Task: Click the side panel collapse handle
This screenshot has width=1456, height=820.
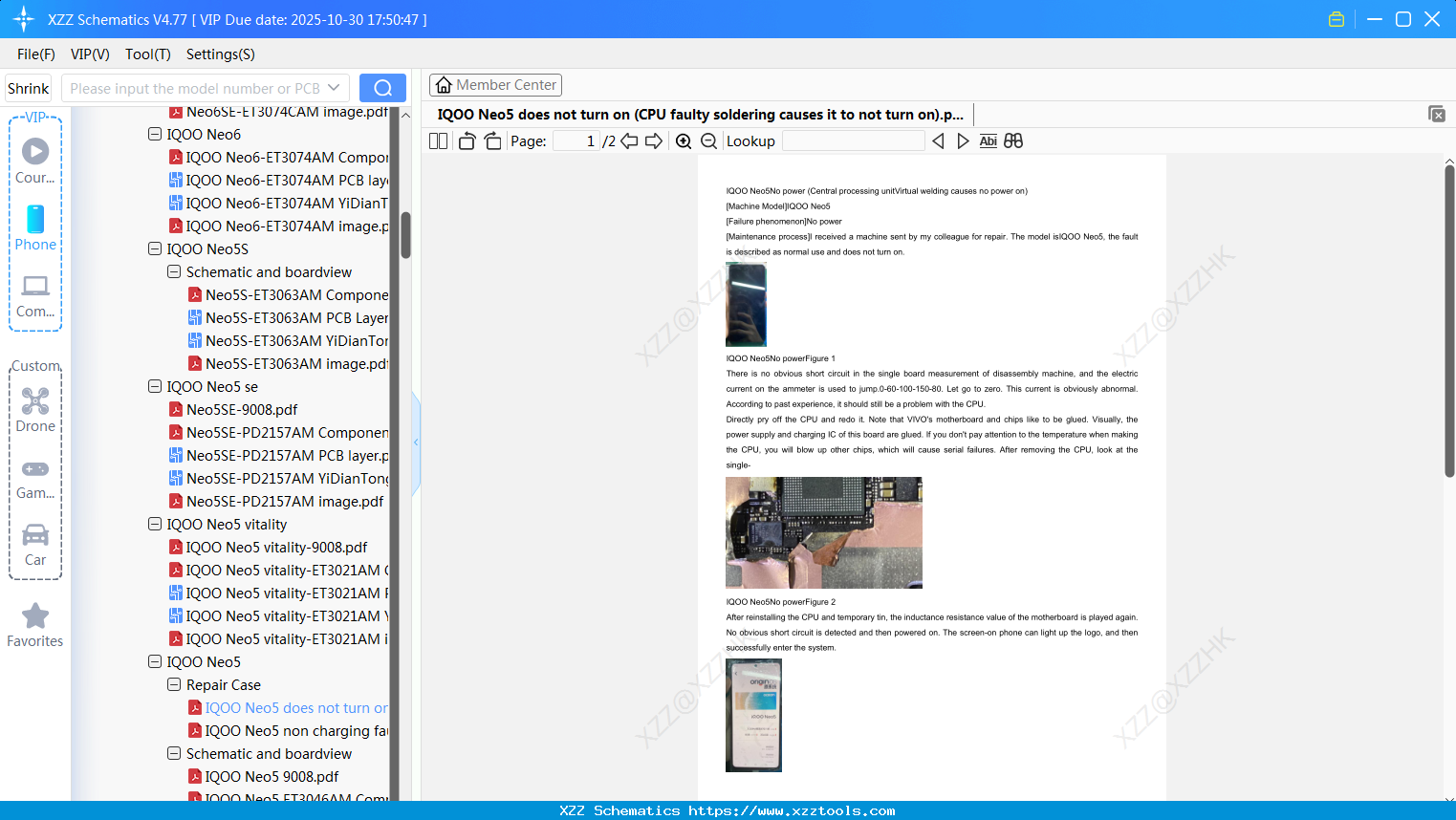Action: [416, 442]
